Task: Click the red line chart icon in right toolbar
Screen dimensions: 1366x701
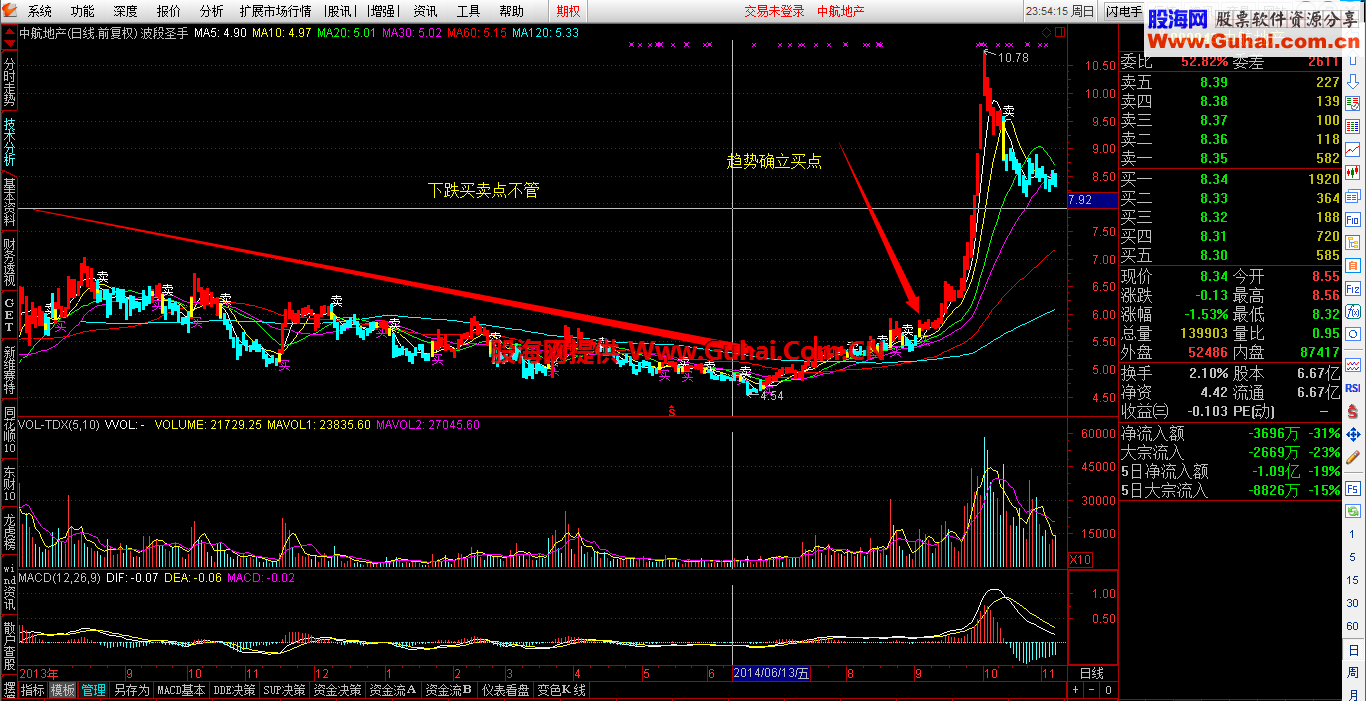Action: tap(1353, 149)
